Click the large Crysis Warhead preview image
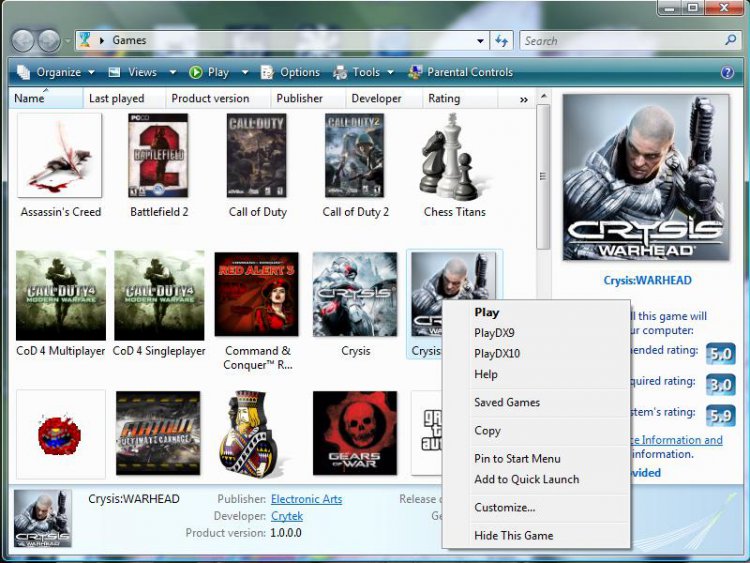Image resolution: width=750 pixels, height=563 pixels. pyautogui.click(x=646, y=177)
